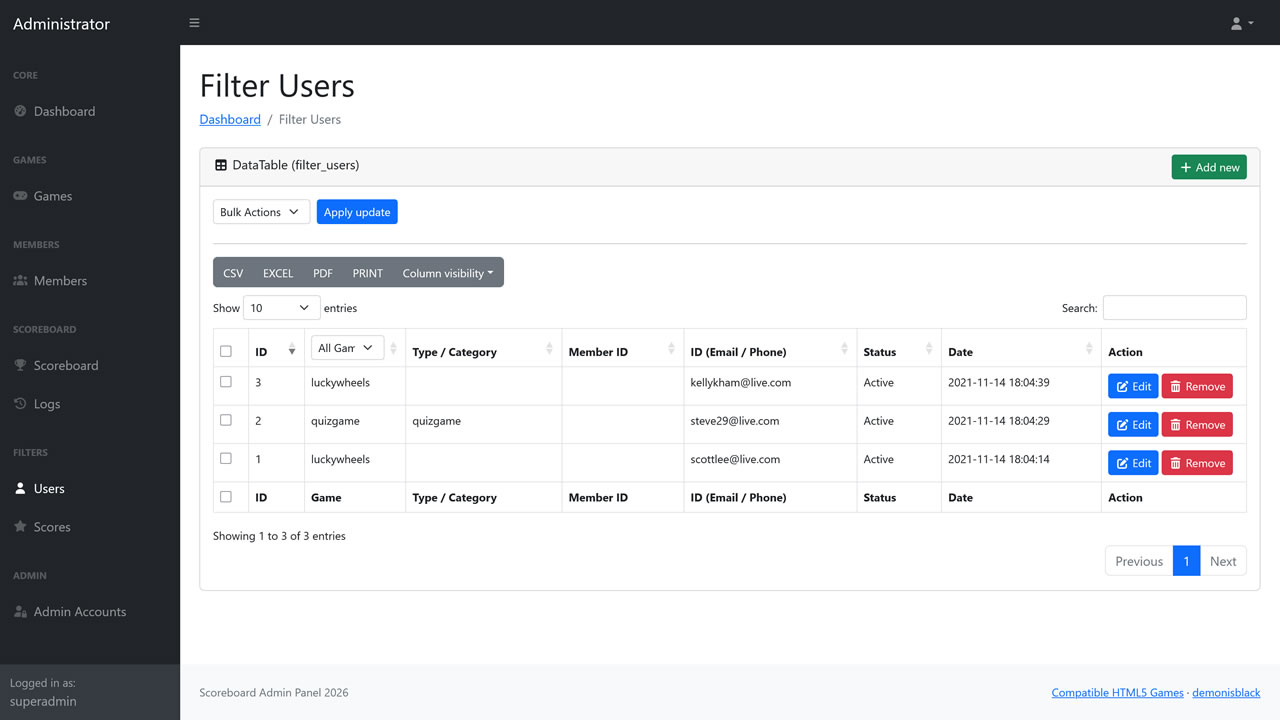Edit the scottlee@live.com user
Viewport: 1280px width, 720px height.
pos(1133,463)
